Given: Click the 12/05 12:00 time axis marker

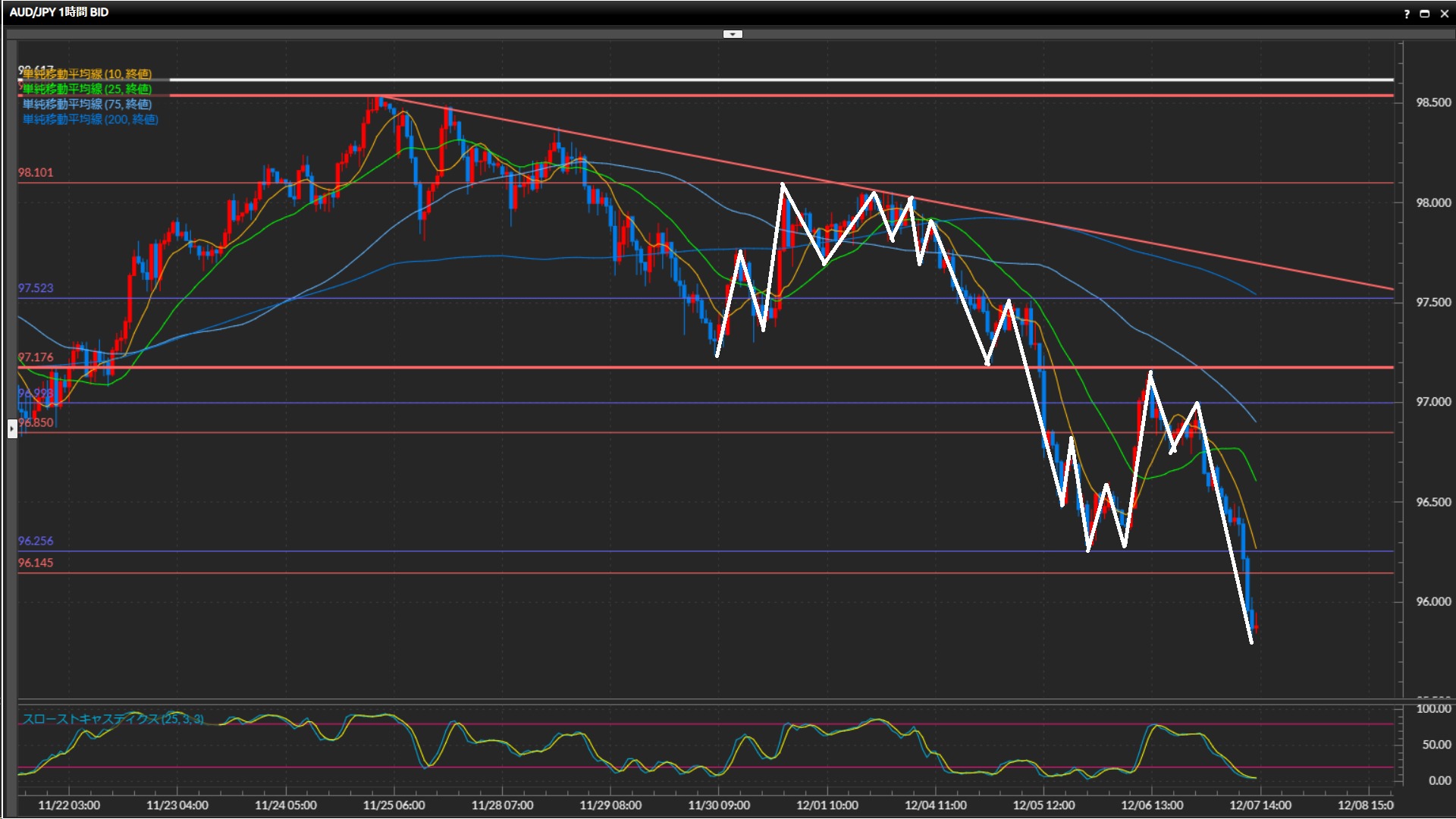Looking at the screenshot, I should tap(1043, 805).
